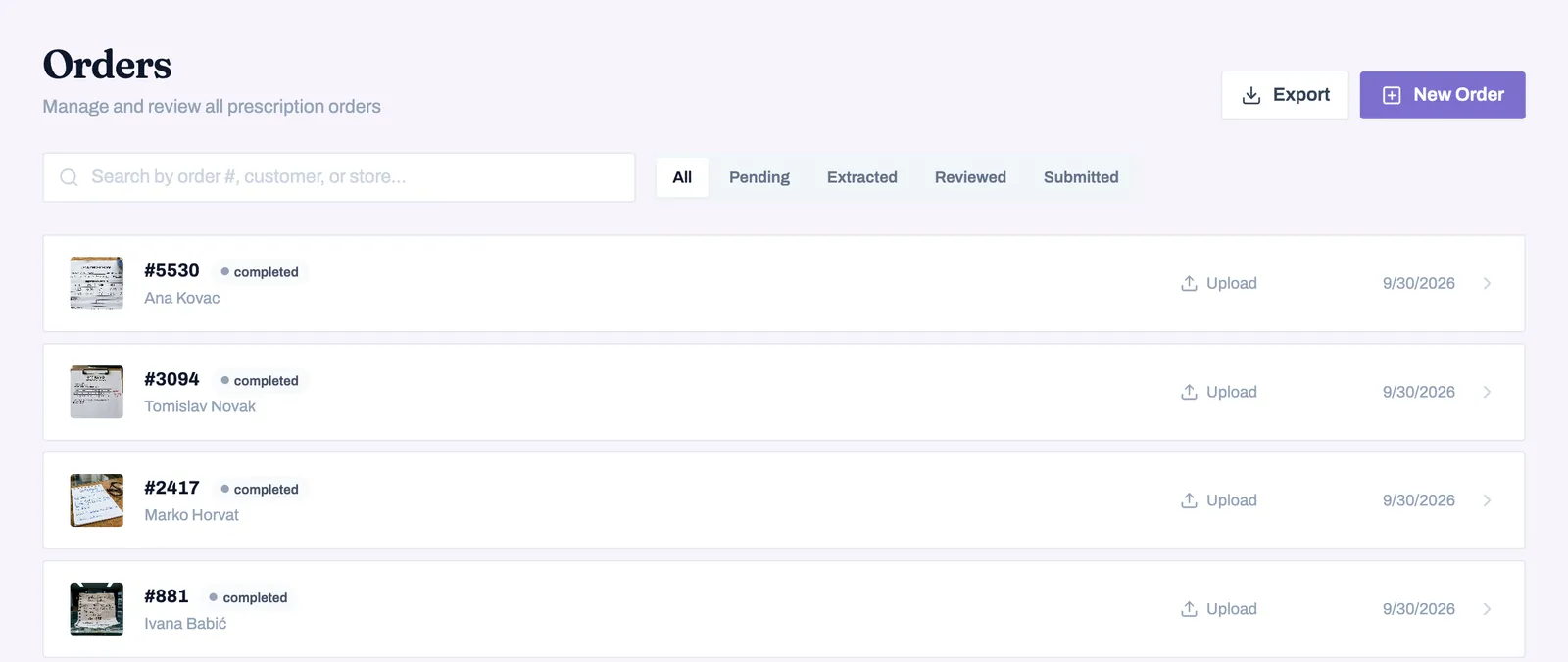Click the upload icon for order #2417
The height and width of the screenshot is (662, 1568).
[x=1189, y=500]
